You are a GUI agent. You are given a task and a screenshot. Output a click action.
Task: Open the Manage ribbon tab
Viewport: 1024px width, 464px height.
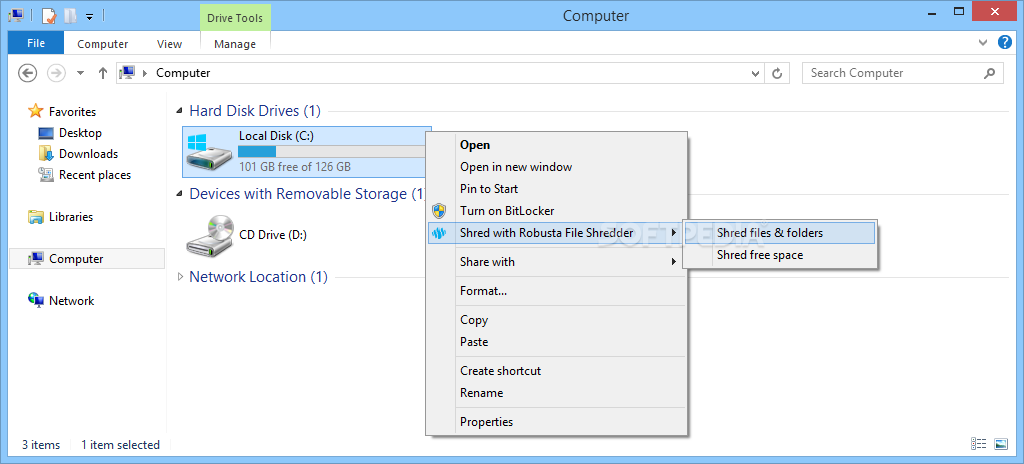235,44
